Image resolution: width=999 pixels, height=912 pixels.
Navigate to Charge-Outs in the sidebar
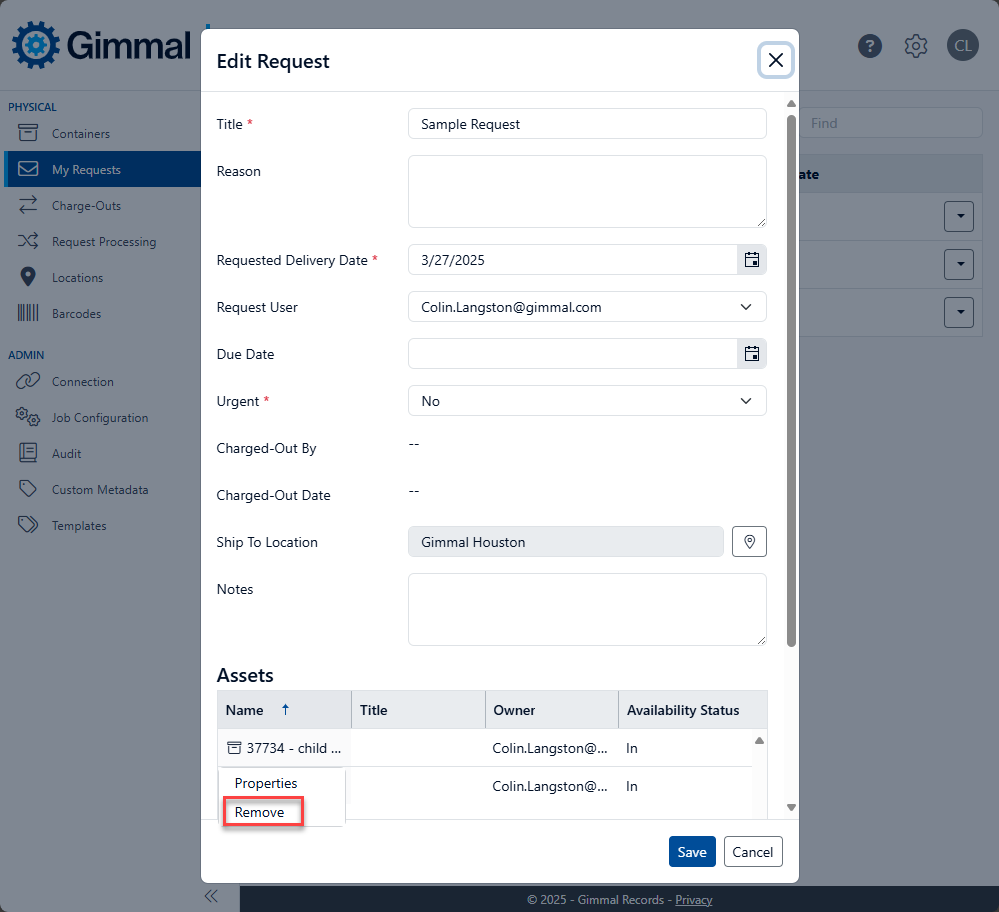click(86, 206)
